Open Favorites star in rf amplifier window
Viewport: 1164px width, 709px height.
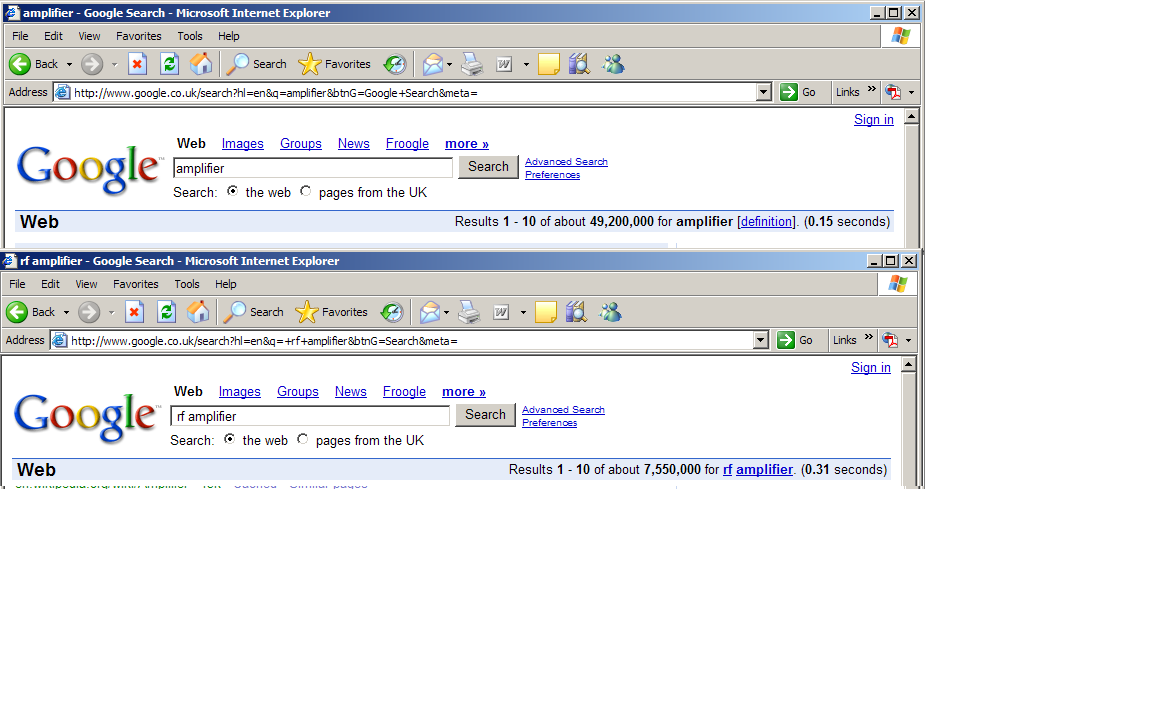point(331,313)
